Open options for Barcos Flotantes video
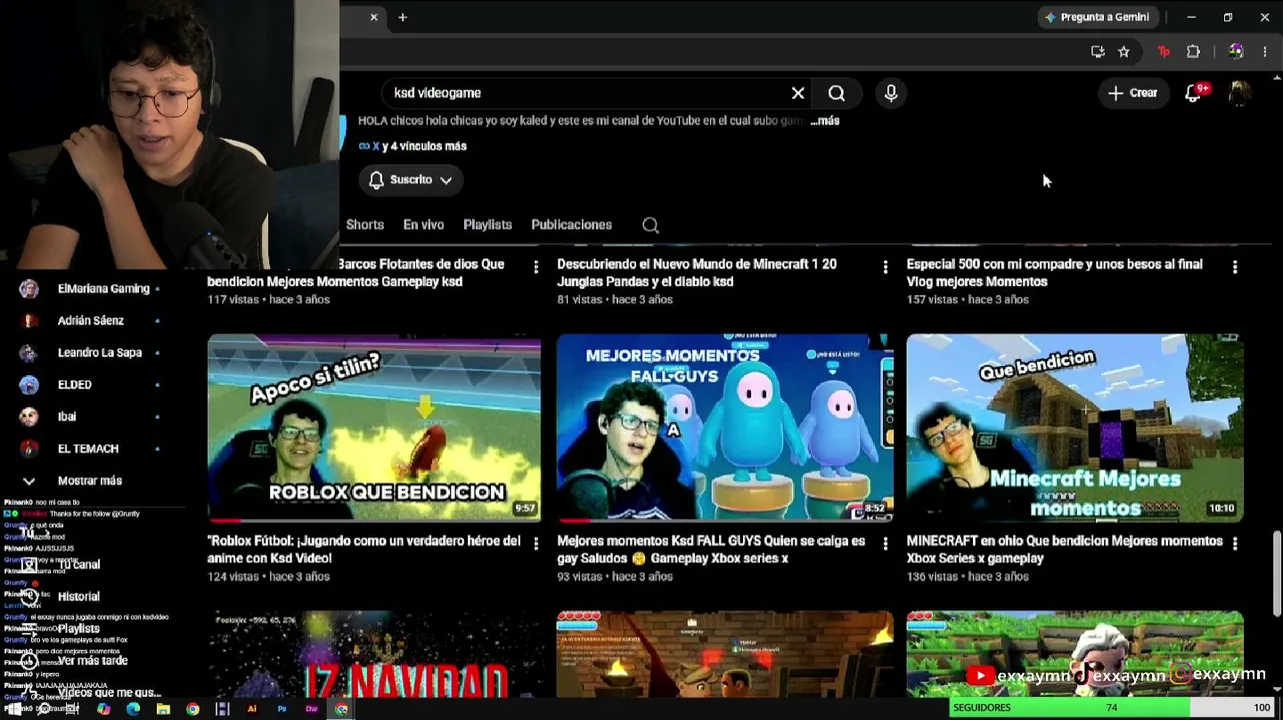1283x720 pixels. coord(536,267)
